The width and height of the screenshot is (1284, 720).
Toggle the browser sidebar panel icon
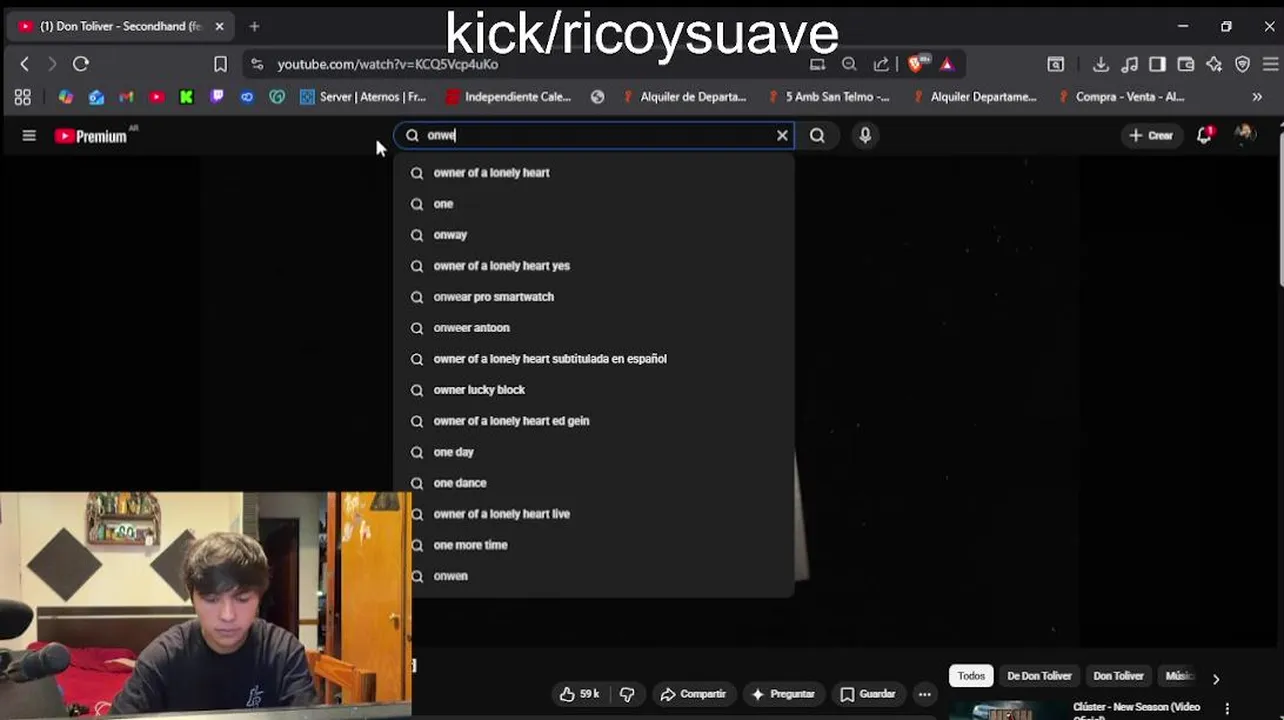1157,64
